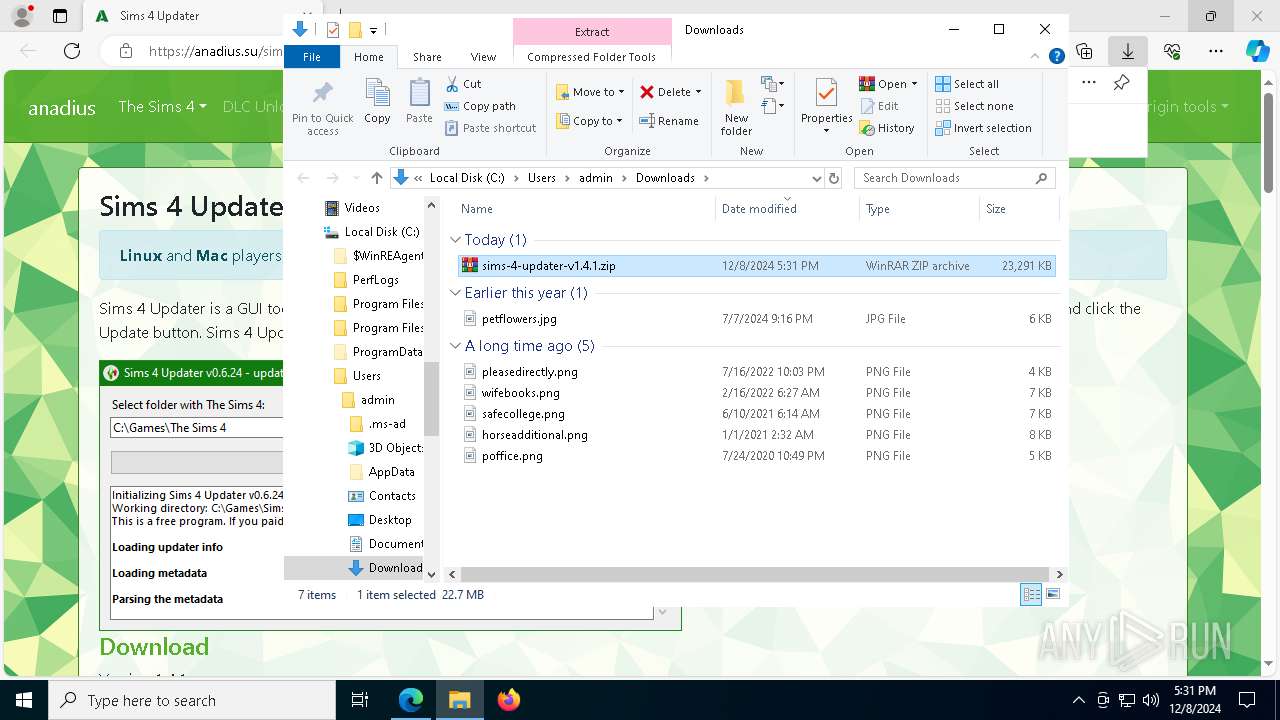Image resolution: width=1280 pixels, height=720 pixels.
Task: Open Explorer Help question mark
Action: [x=1056, y=57]
